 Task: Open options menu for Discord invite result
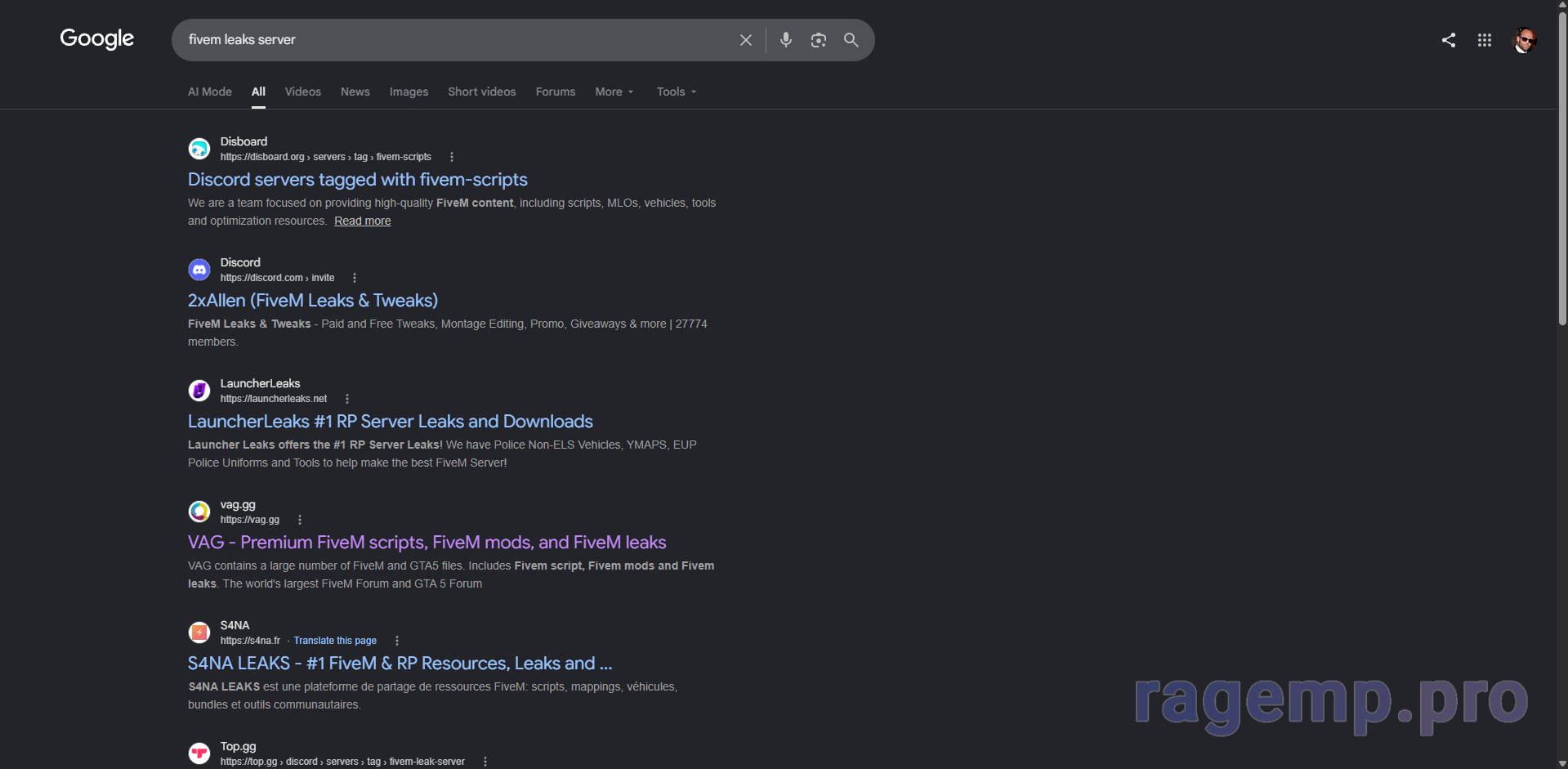355,278
